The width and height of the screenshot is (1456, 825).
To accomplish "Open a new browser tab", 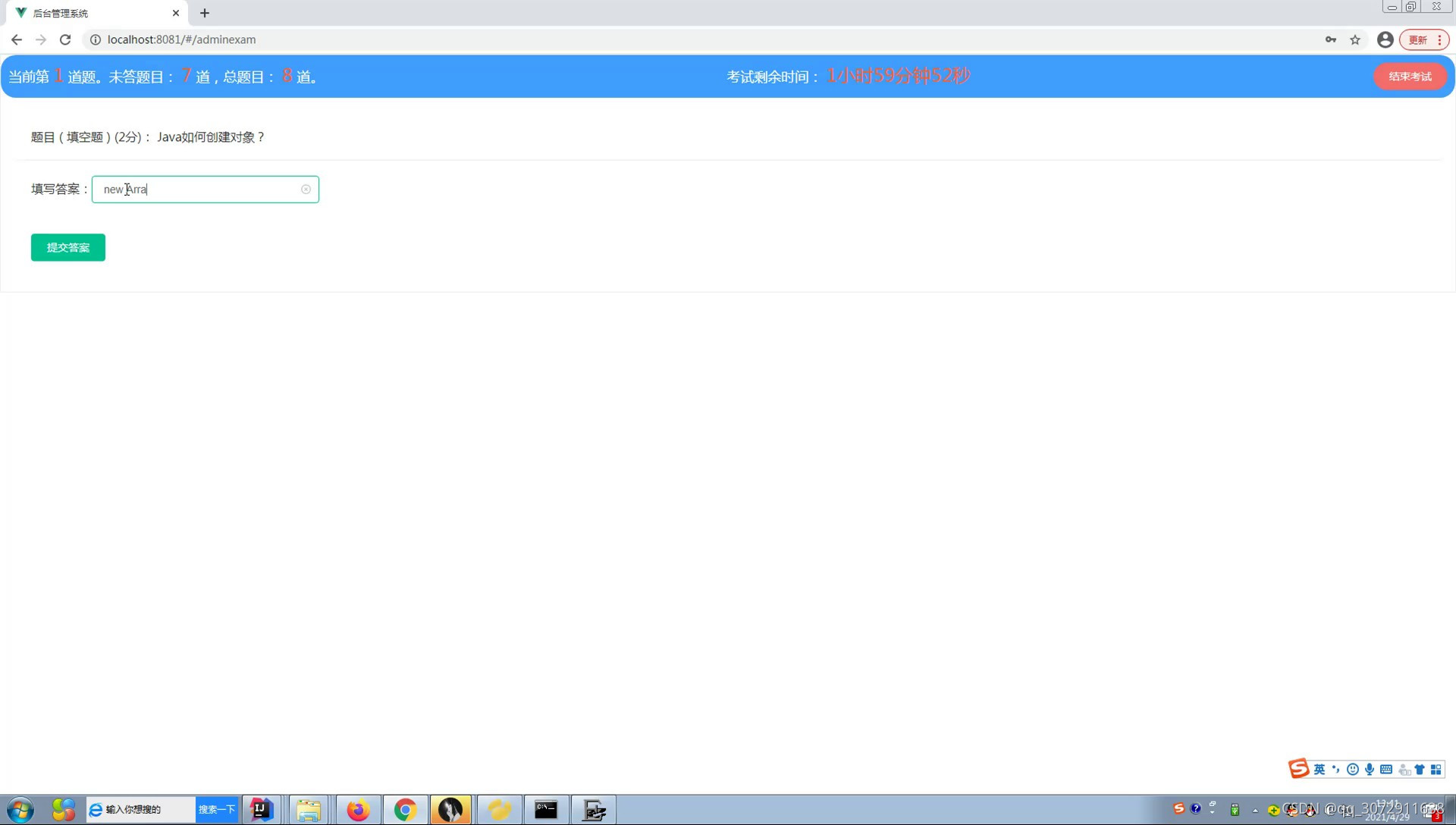I will click(x=205, y=13).
